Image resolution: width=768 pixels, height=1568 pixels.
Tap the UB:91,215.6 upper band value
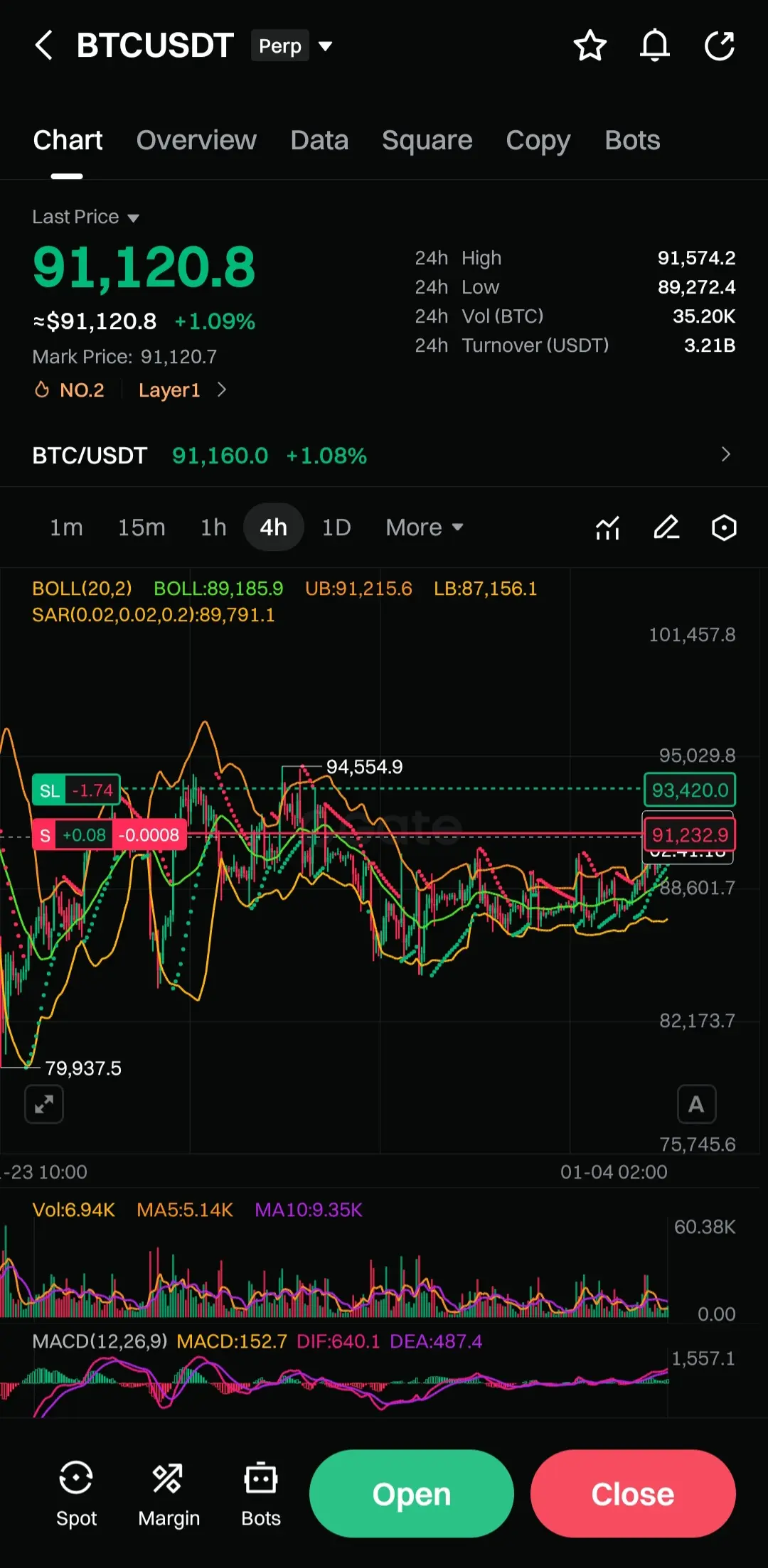pos(358,589)
